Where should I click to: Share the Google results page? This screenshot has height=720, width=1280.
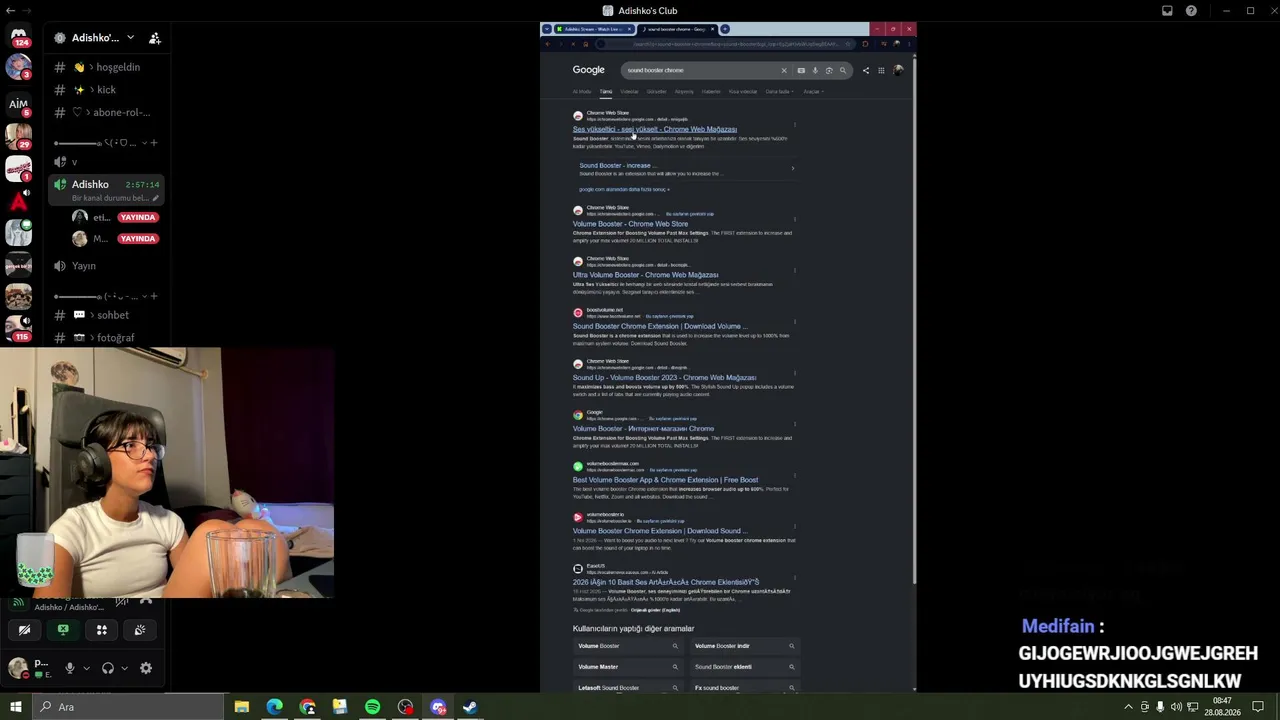866,70
